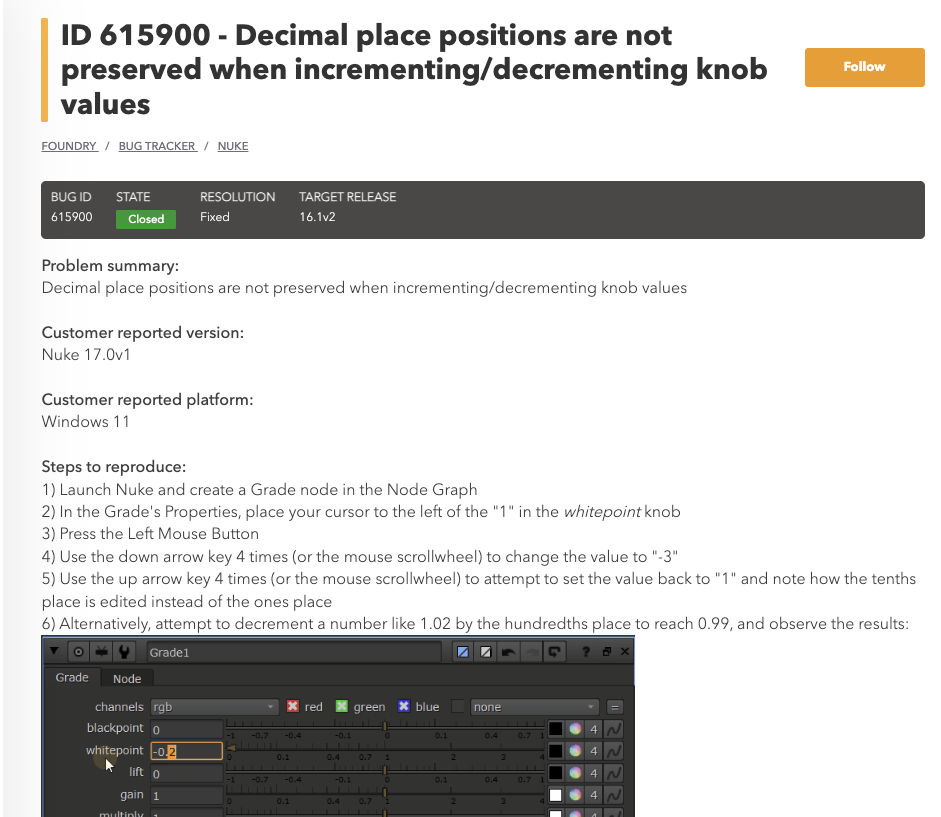Screen dimensions: 941x817
Task: Click the whitepoint black color swatch
Action: pyautogui.click(x=556, y=751)
